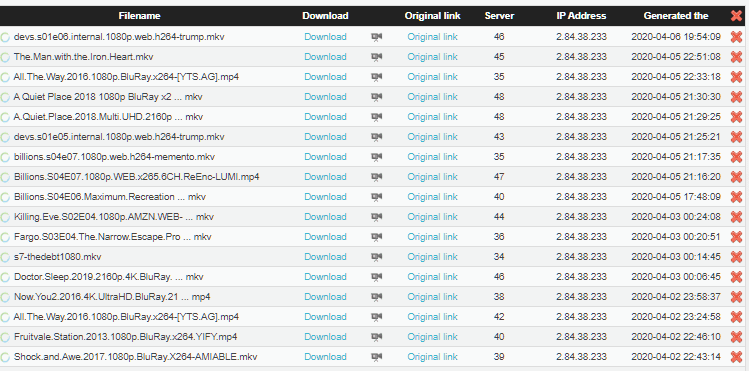Viewport: 749px width, 371px height.
Task: Click camera icon for Fruitvale.Station row
Action: tap(376, 337)
